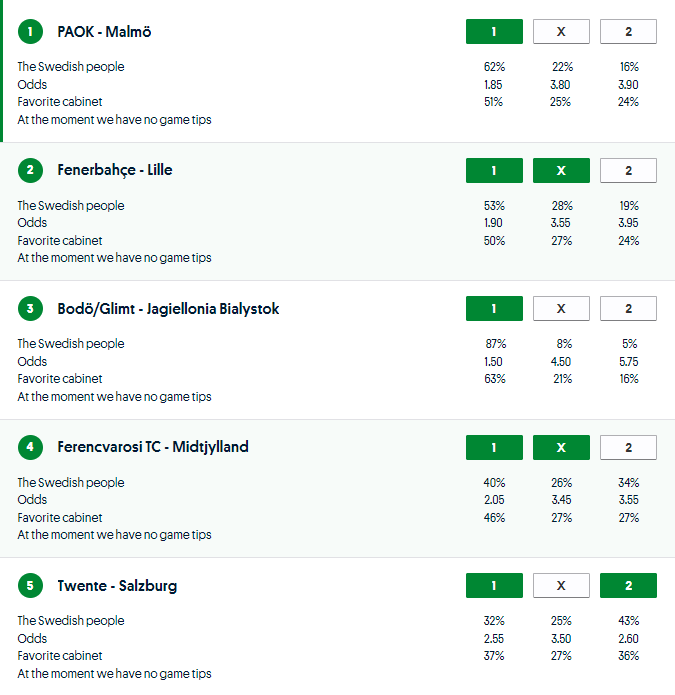The height and width of the screenshot is (695, 675).
Task: Deselect away win (2) for Twente - Salzburg
Action: (x=628, y=586)
